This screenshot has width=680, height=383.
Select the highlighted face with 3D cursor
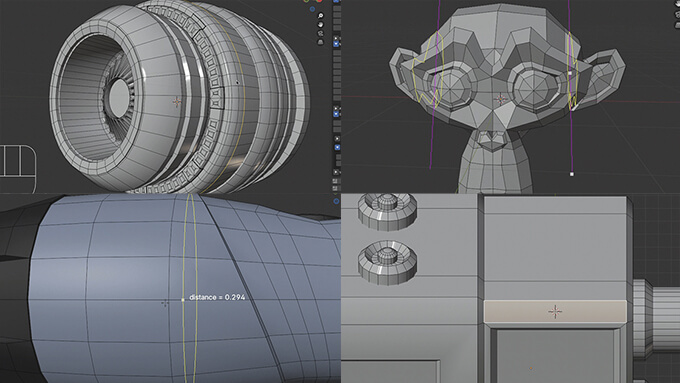pyautogui.click(x=555, y=311)
